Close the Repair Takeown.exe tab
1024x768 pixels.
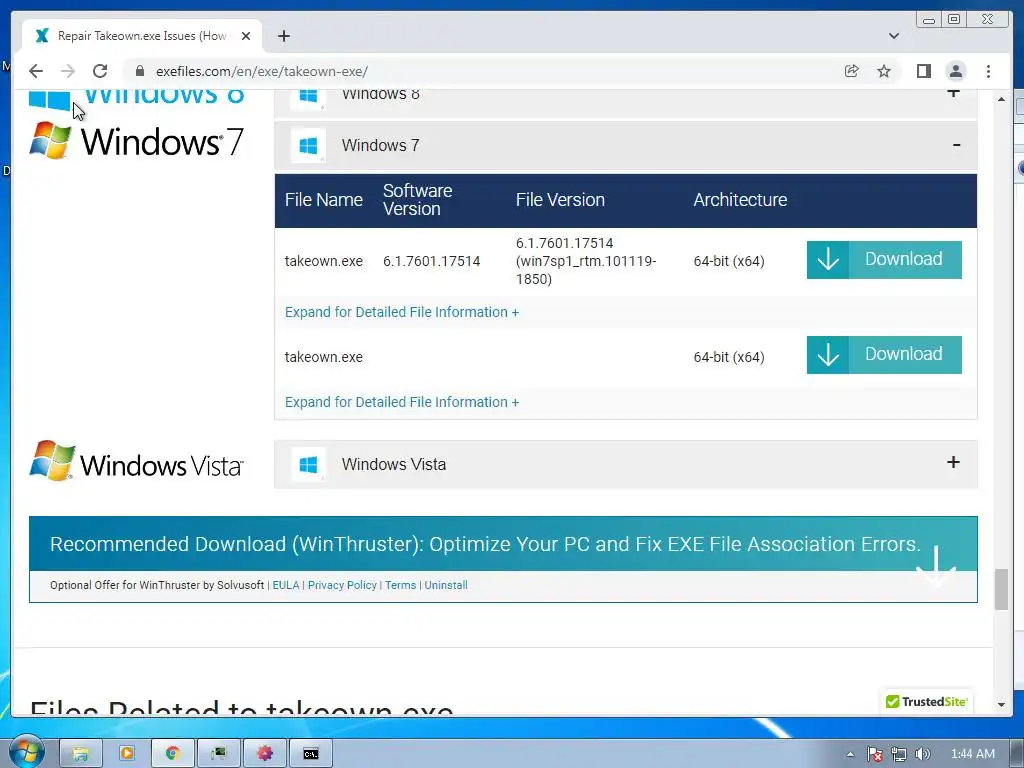point(246,36)
